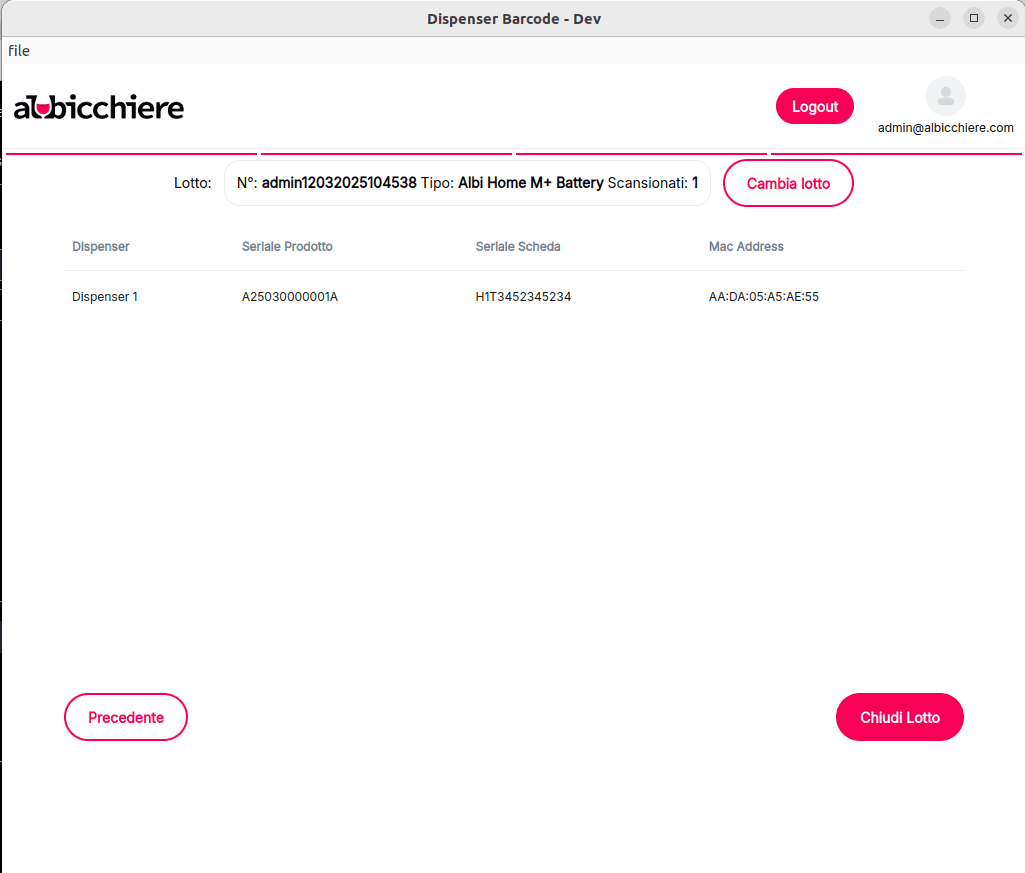Click the Seriale Prodotto column header
The height and width of the screenshot is (873, 1025).
(x=287, y=247)
